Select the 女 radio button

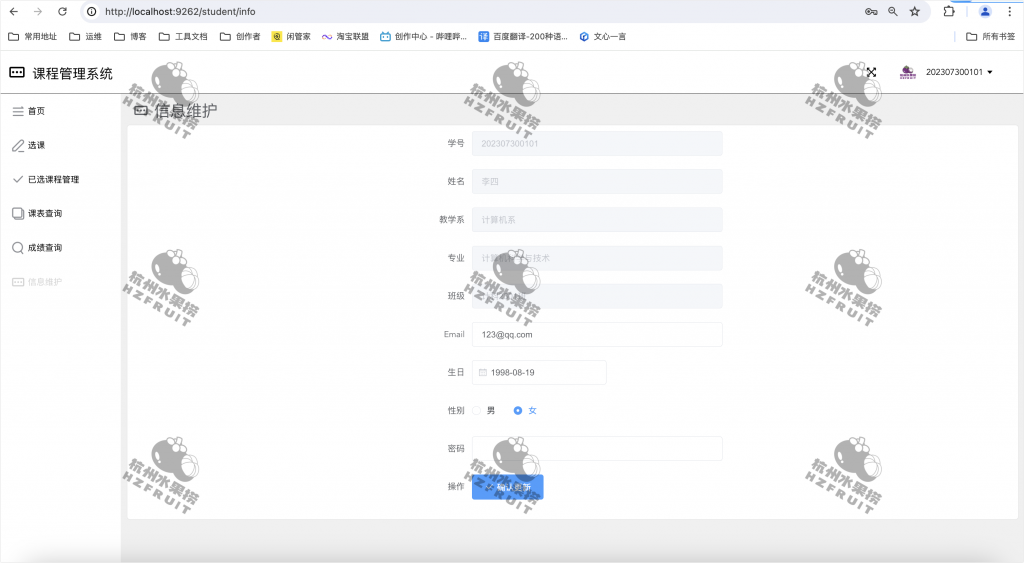tap(518, 411)
